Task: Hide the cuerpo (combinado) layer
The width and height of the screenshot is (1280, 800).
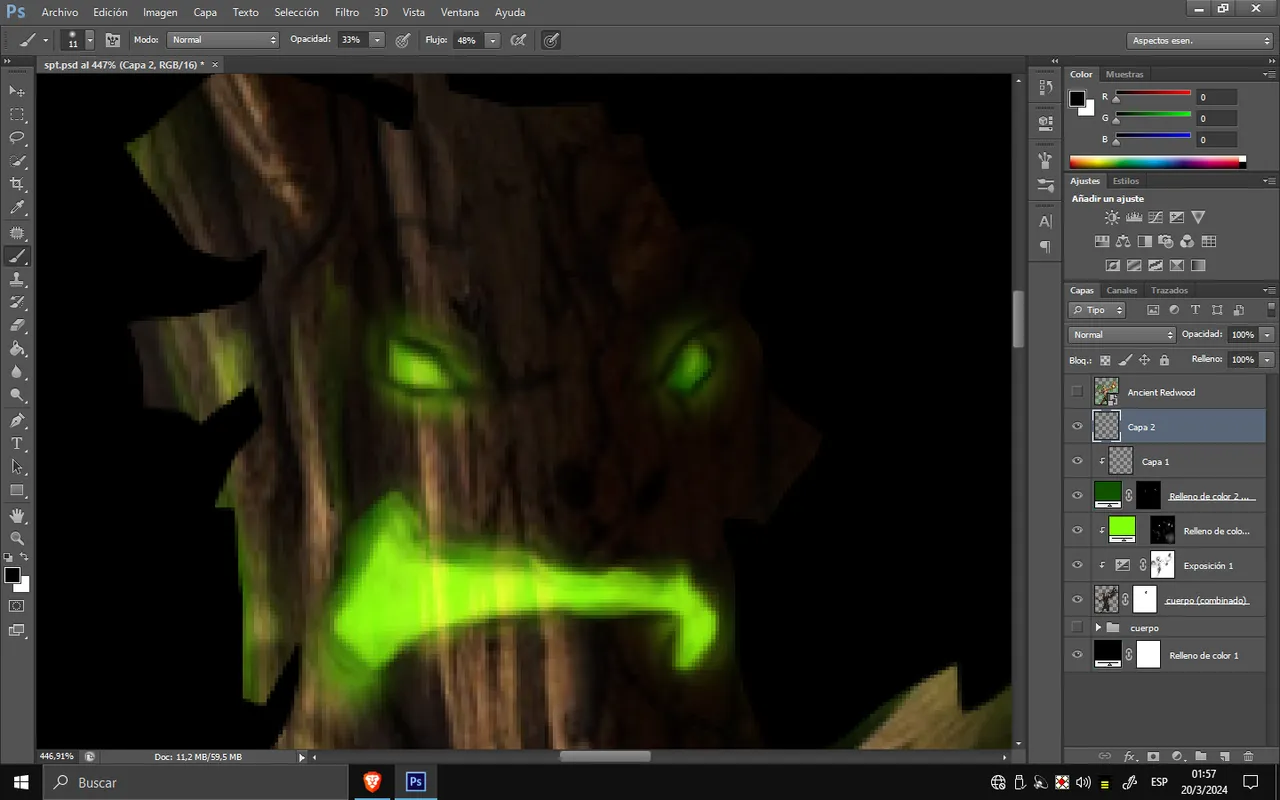Action: [1077, 600]
